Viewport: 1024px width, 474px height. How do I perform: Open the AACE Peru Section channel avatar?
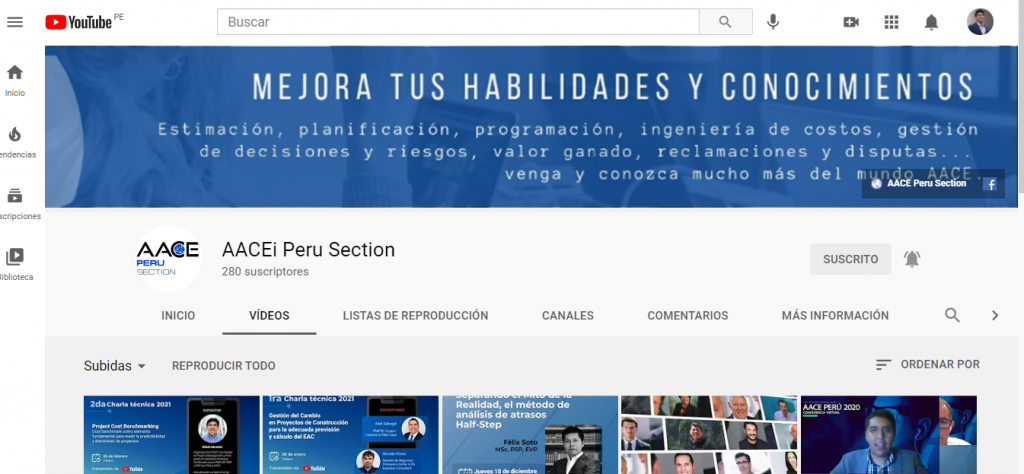coord(168,259)
